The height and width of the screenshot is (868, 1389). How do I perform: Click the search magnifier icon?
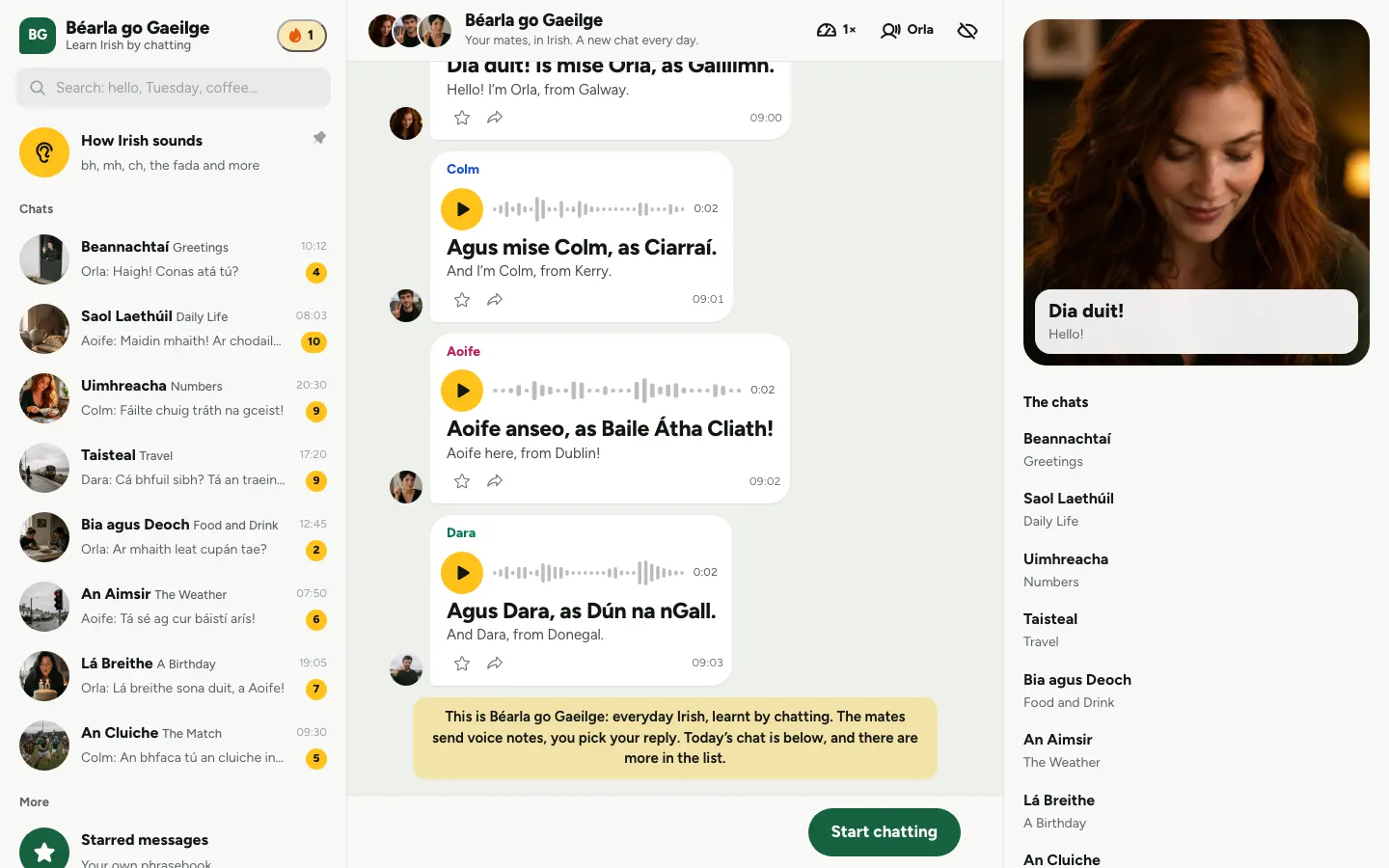pos(38,88)
